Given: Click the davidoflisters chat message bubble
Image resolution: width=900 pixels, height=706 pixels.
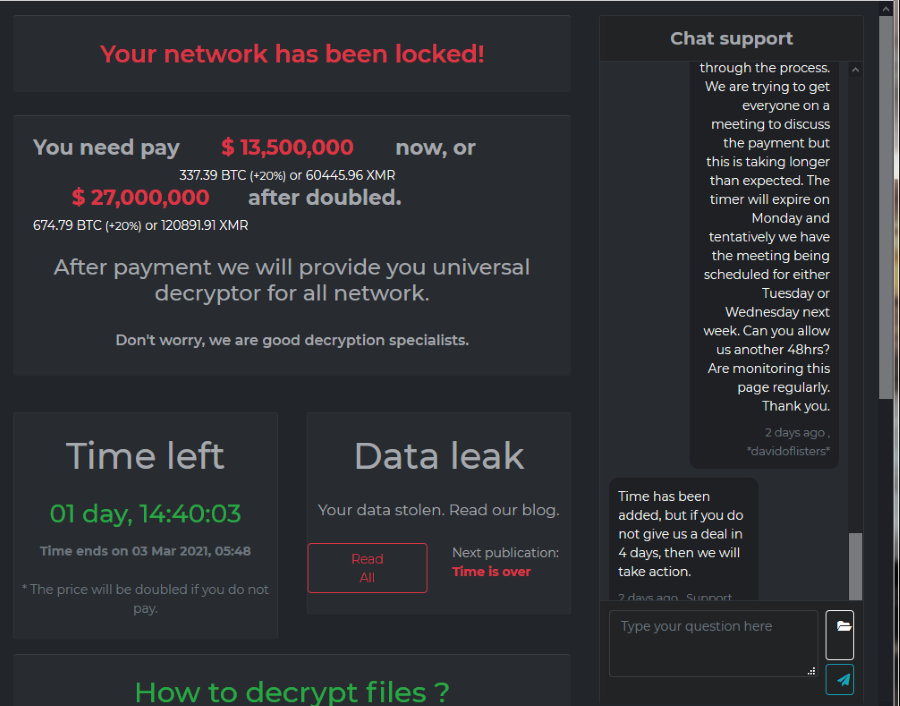Looking at the screenshot, I should tap(765, 250).
